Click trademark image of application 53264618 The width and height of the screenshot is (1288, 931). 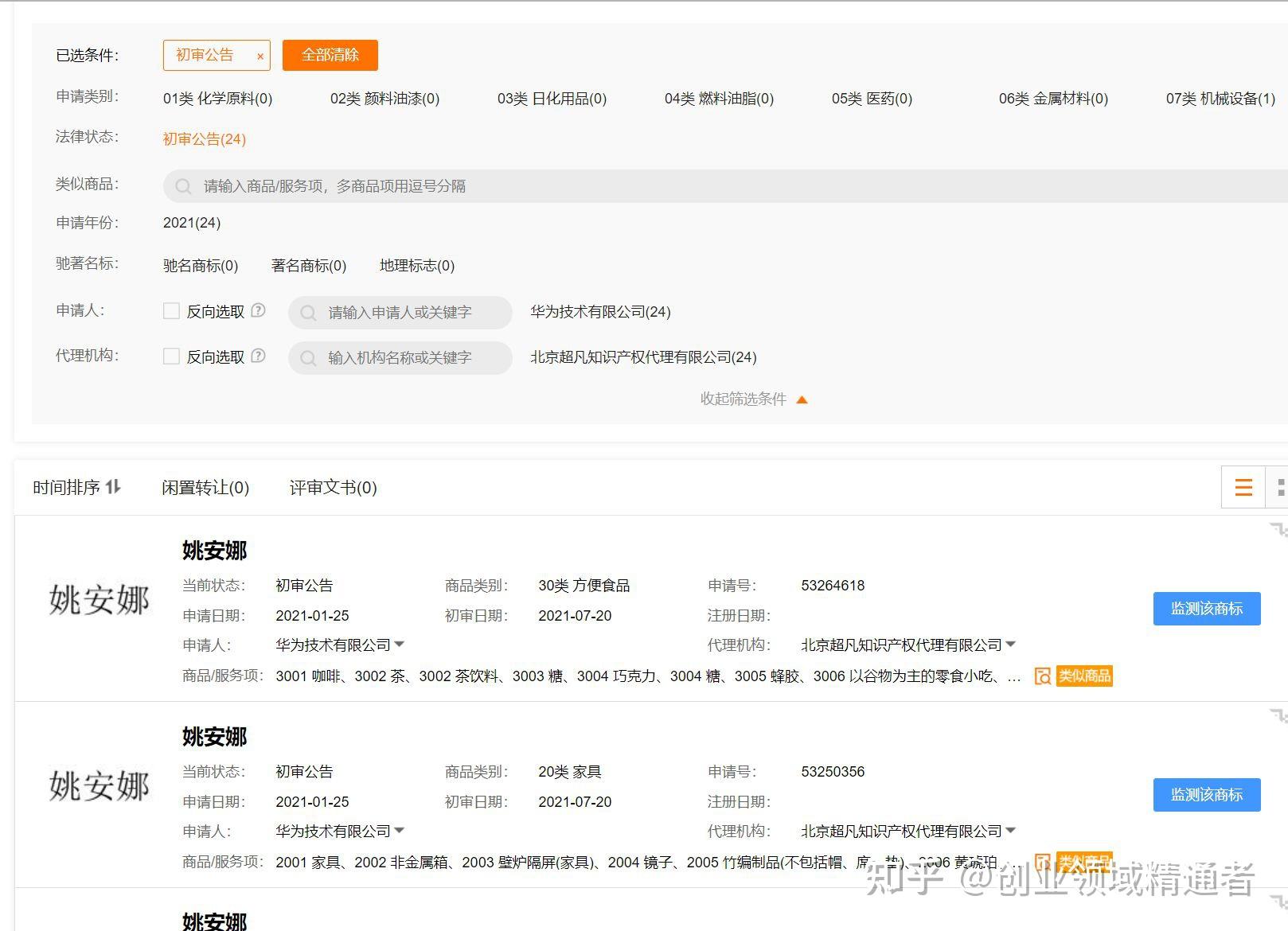click(99, 600)
